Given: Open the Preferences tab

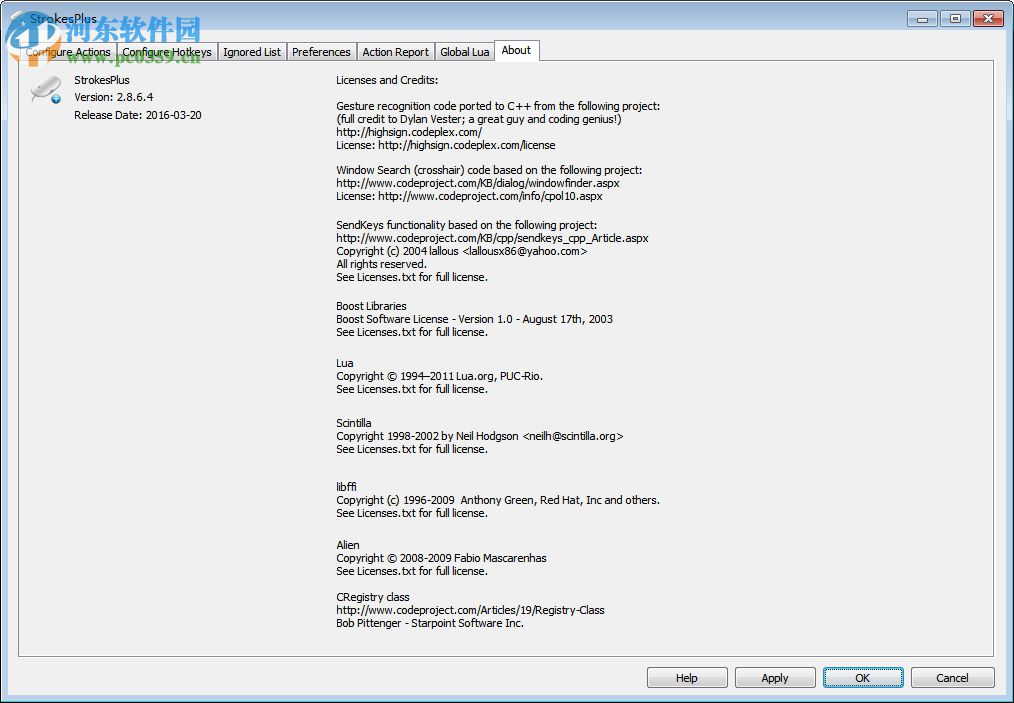Looking at the screenshot, I should (321, 51).
